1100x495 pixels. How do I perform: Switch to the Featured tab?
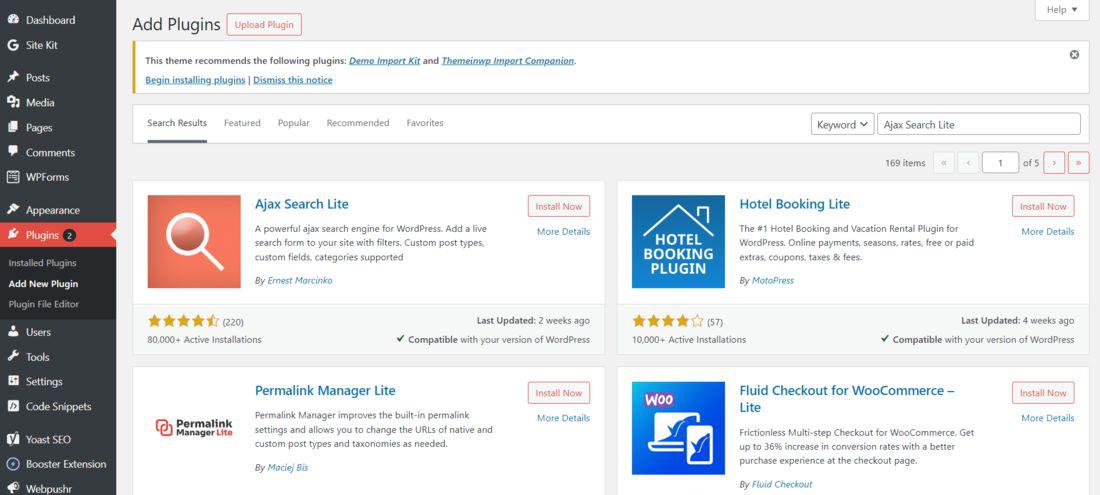coord(242,123)
